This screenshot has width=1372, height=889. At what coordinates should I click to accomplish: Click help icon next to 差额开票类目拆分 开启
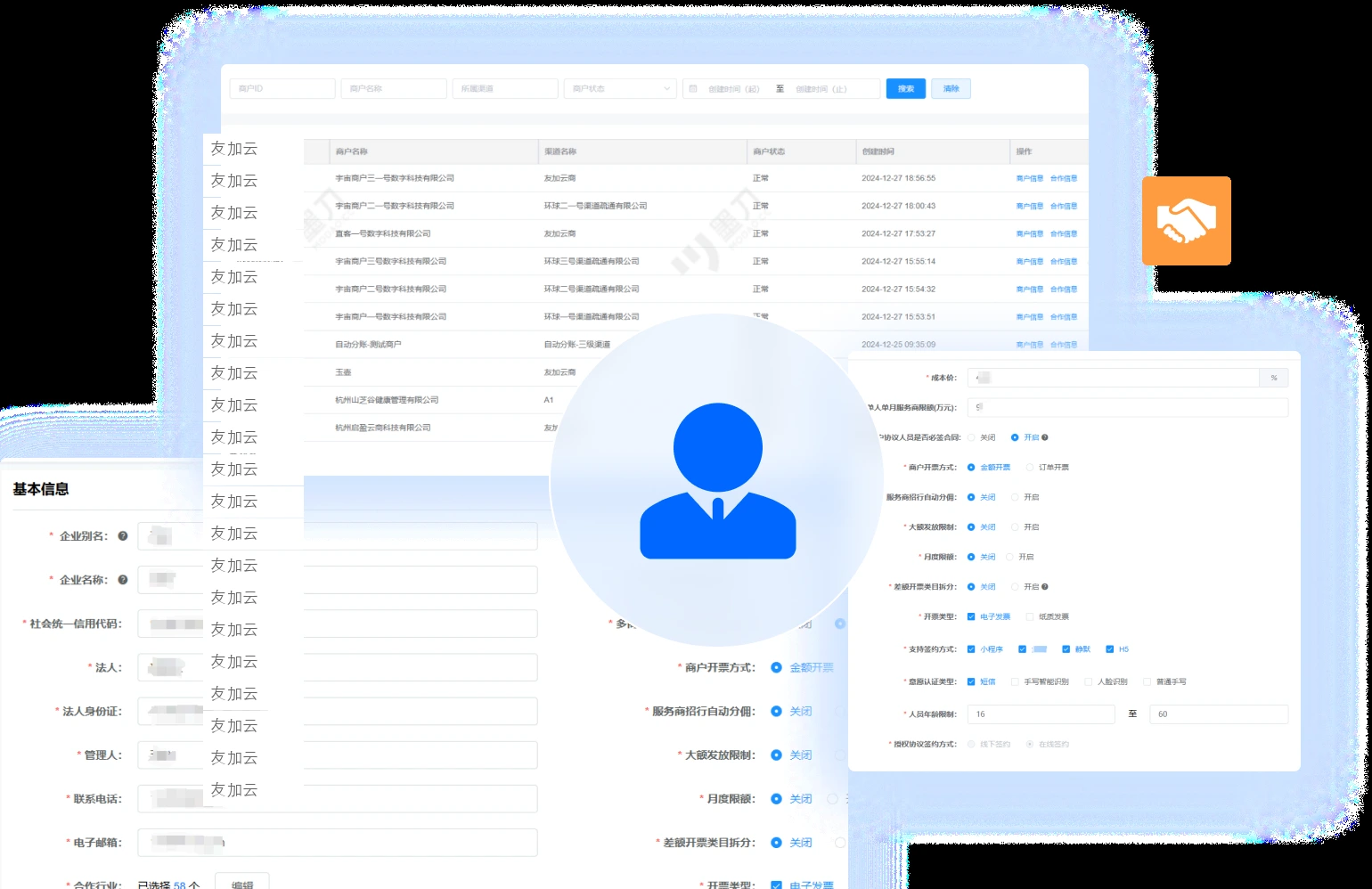(x=1044, y=587)
